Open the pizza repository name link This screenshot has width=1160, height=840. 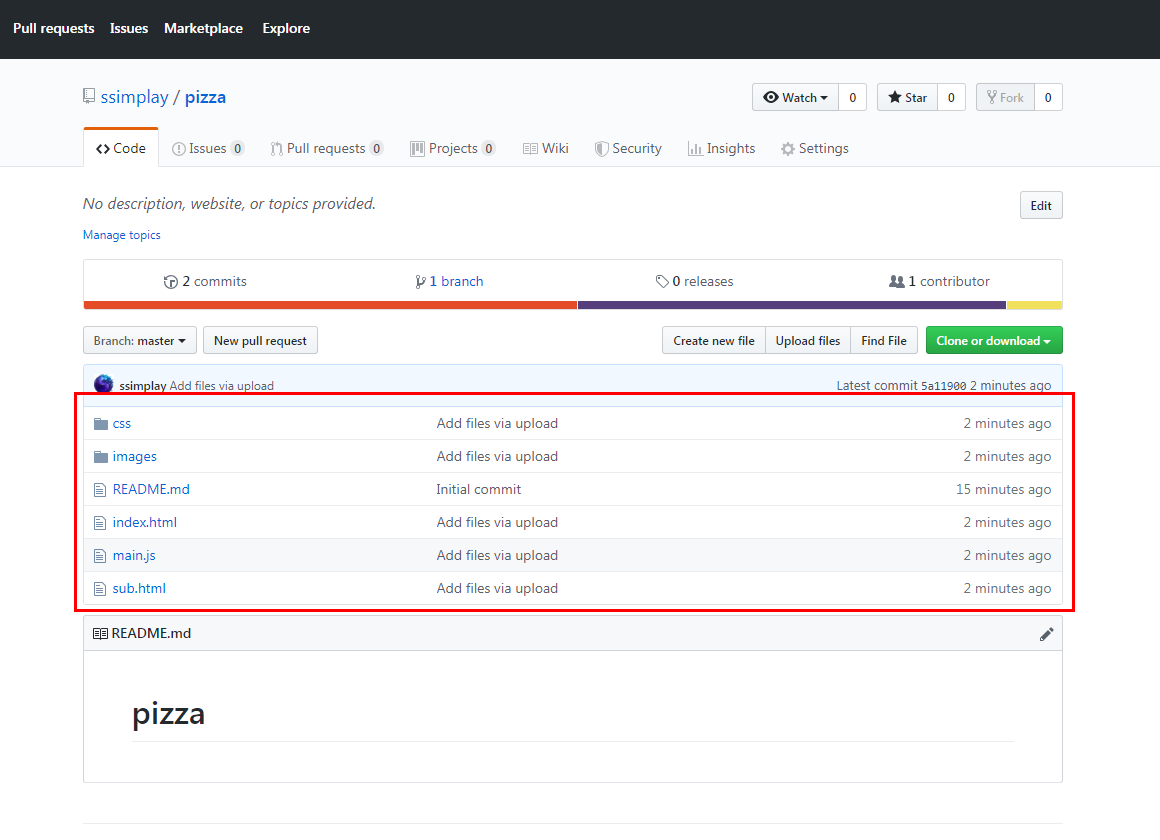(x=205, y=97)
